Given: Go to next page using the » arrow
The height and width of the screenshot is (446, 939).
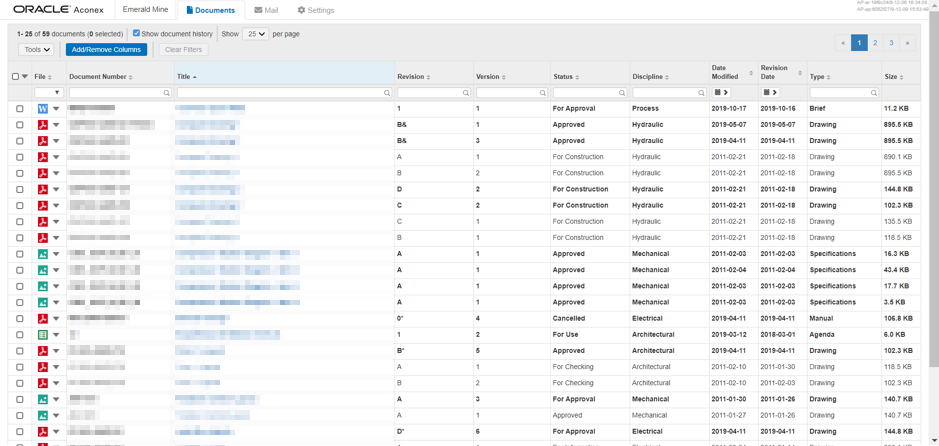Looking at the screenshot, I should (x=907, y=43).
